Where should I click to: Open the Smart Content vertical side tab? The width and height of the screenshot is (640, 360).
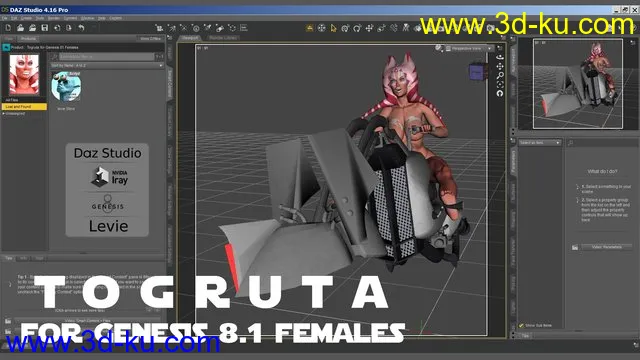(170, 84)
